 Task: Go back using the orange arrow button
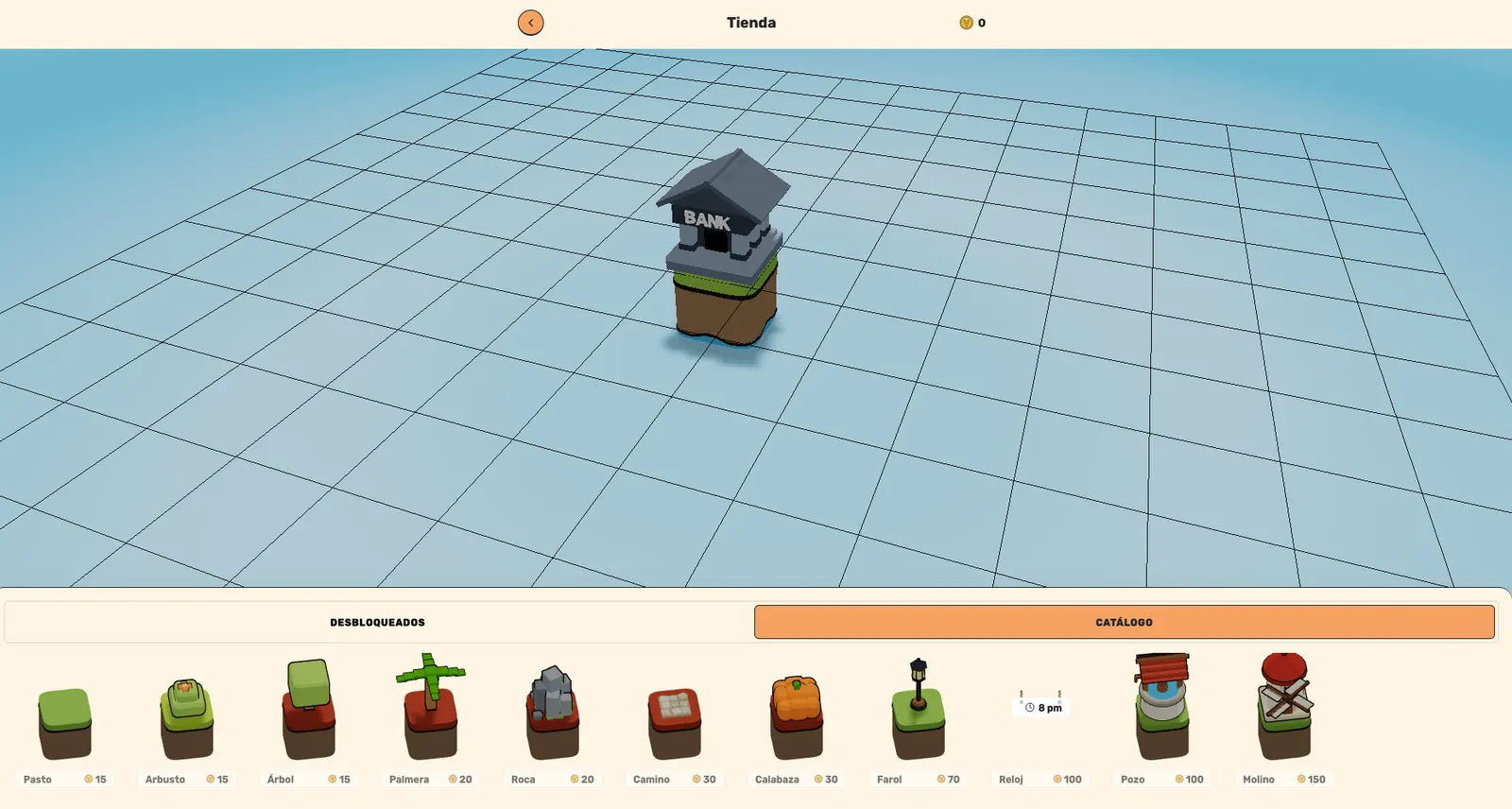click(x=531, y=23)
